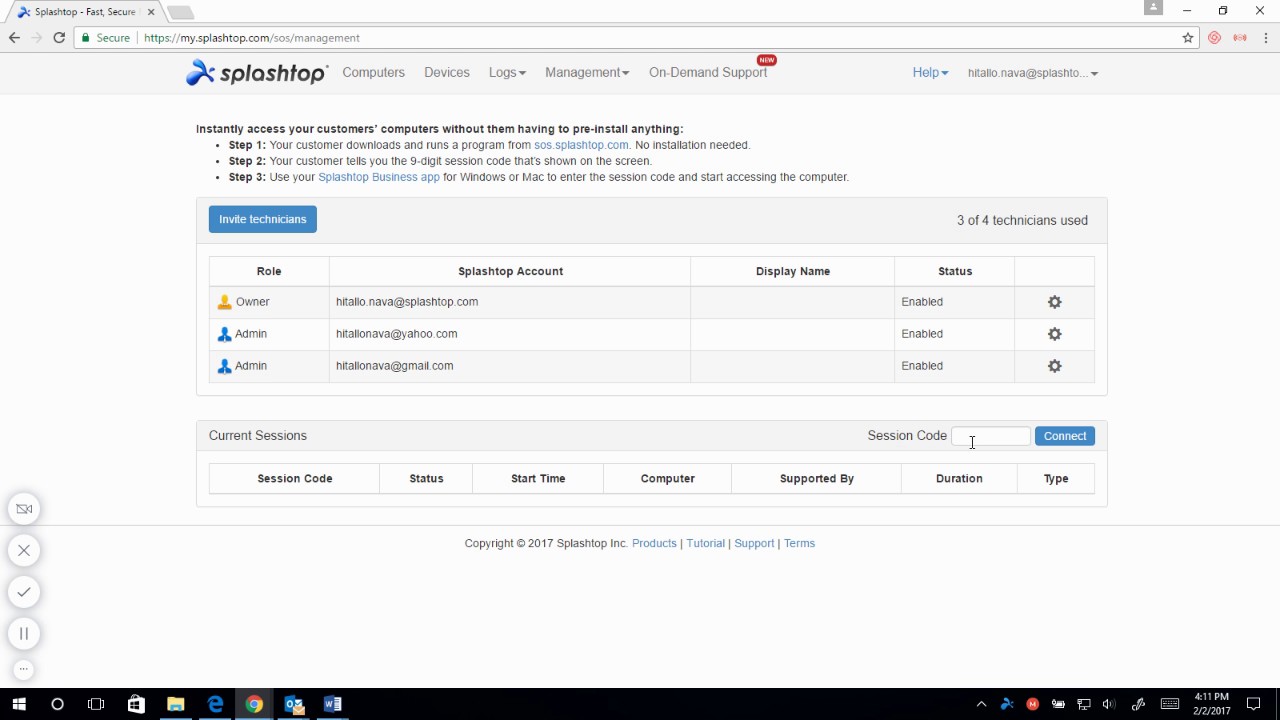Open On-Demand Support in navigation
The image size is (1280, 720).
(708, 72)
